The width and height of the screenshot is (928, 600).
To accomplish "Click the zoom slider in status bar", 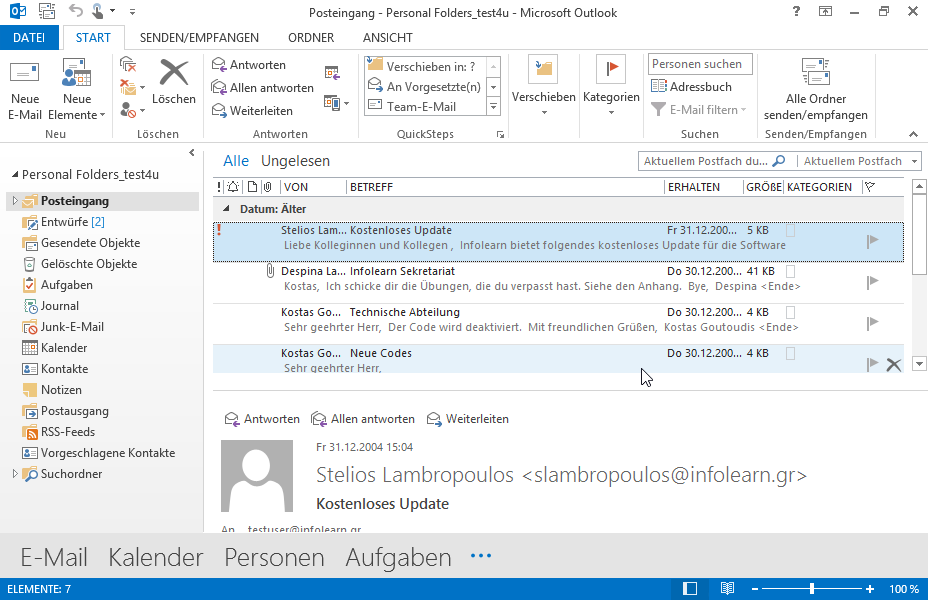I will 811,589.
